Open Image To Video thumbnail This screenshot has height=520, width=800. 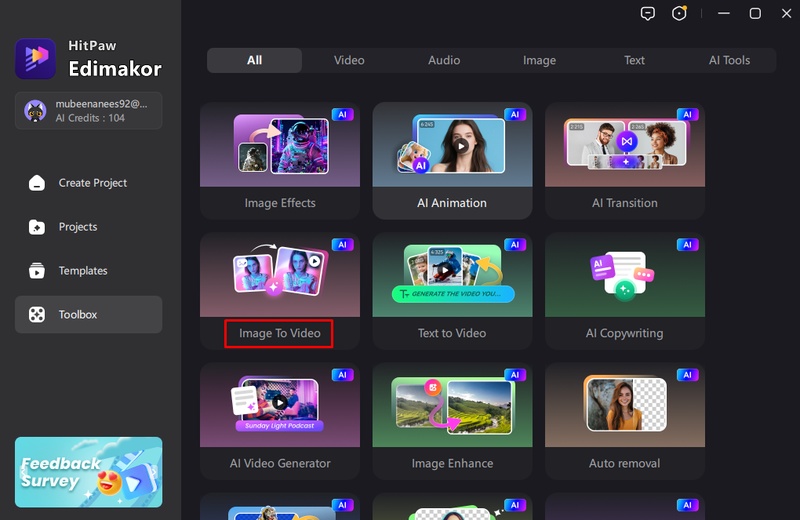(x=280, y=275)
